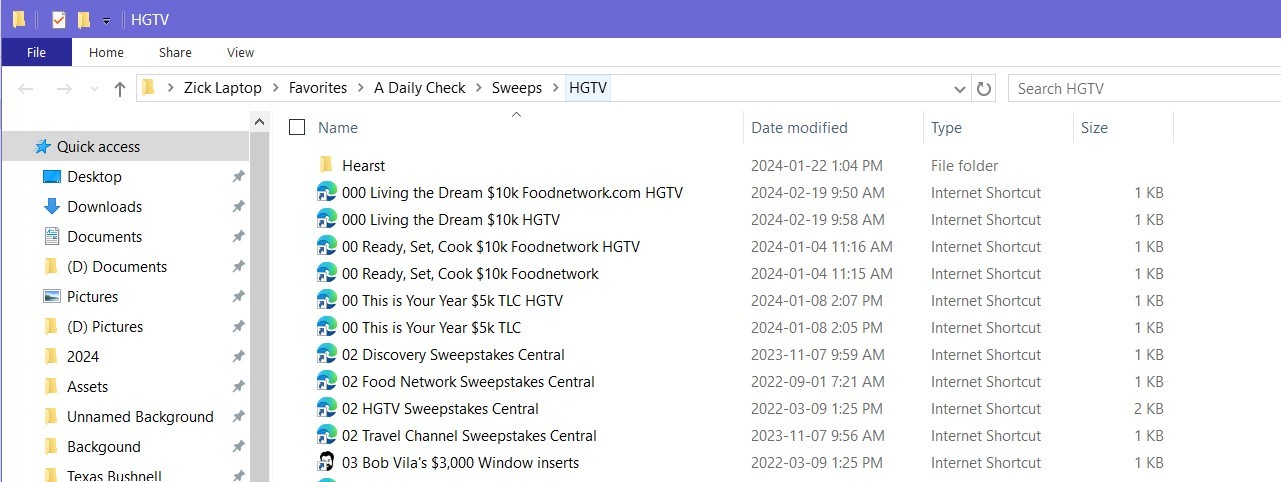Click the Properties checkmark icon in the title bar
This screenshot has height=482, width=1281.
point(58,19)
